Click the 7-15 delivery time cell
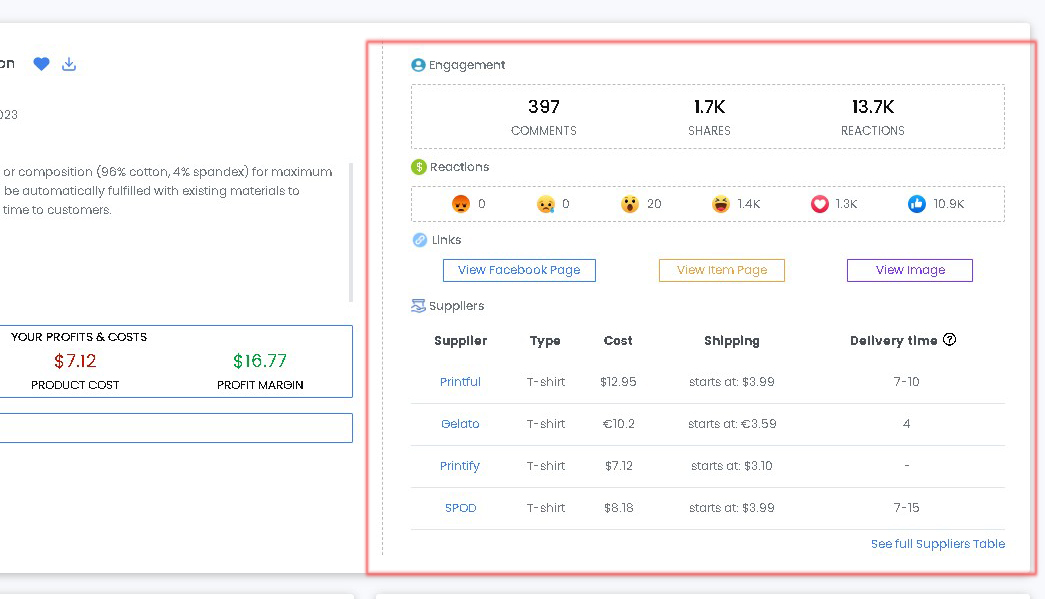Image resolution: width=1045 pixels, height=599 pixels. click(x=906, y=508)
